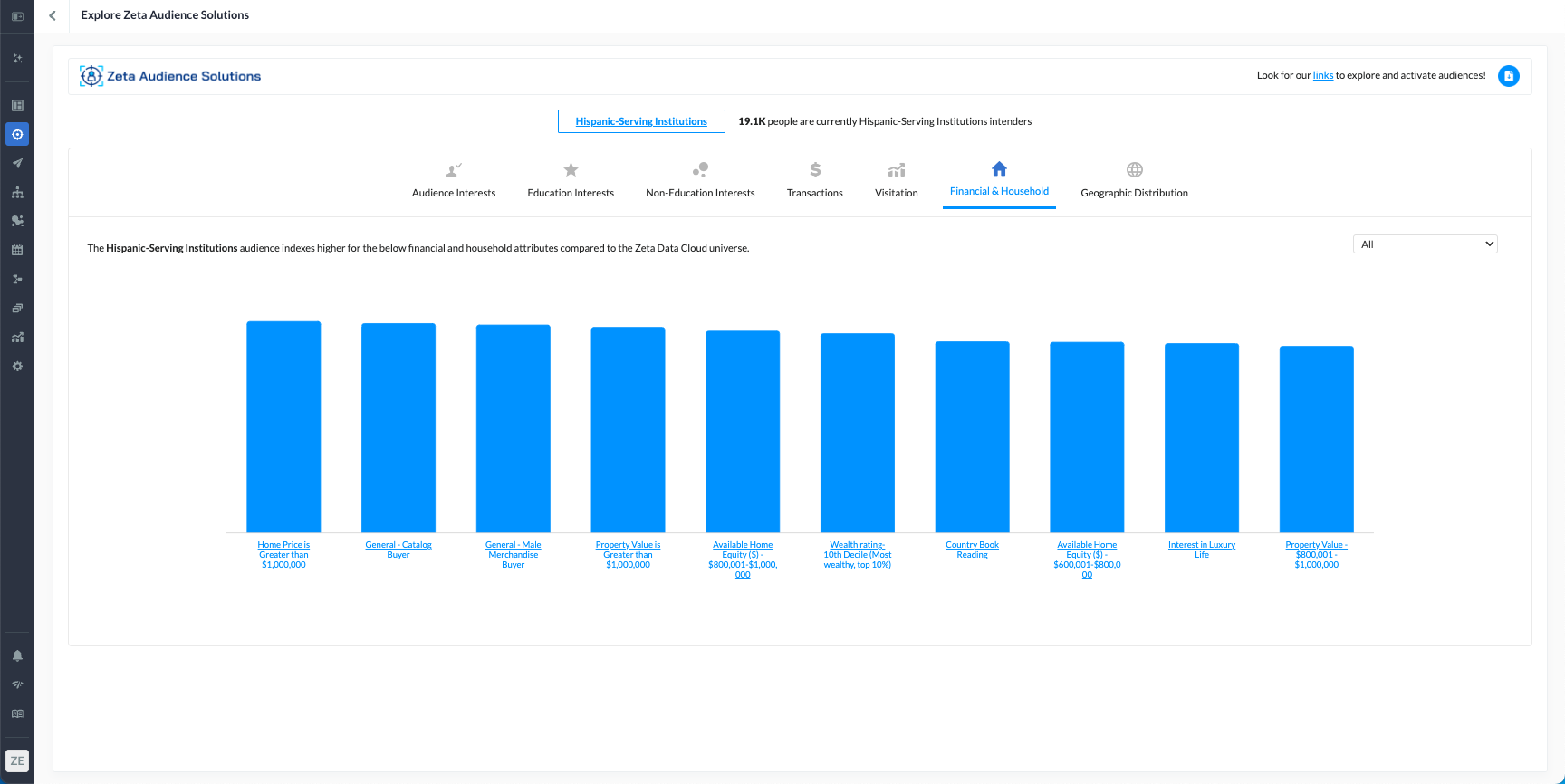Switch to the Geographic Distribution tab

pos(1134,181)
